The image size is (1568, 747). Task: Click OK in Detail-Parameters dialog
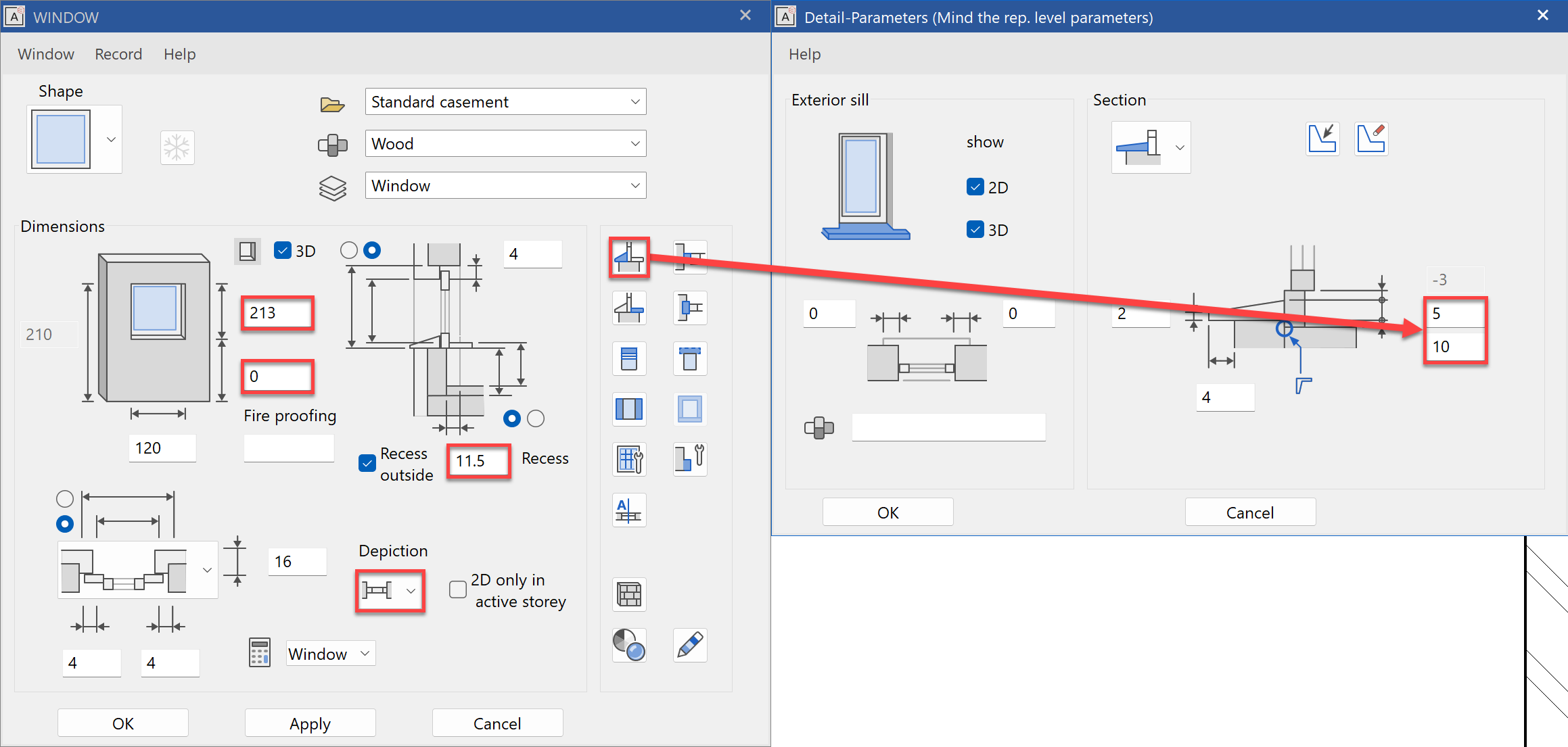click(x=887, y=512)
